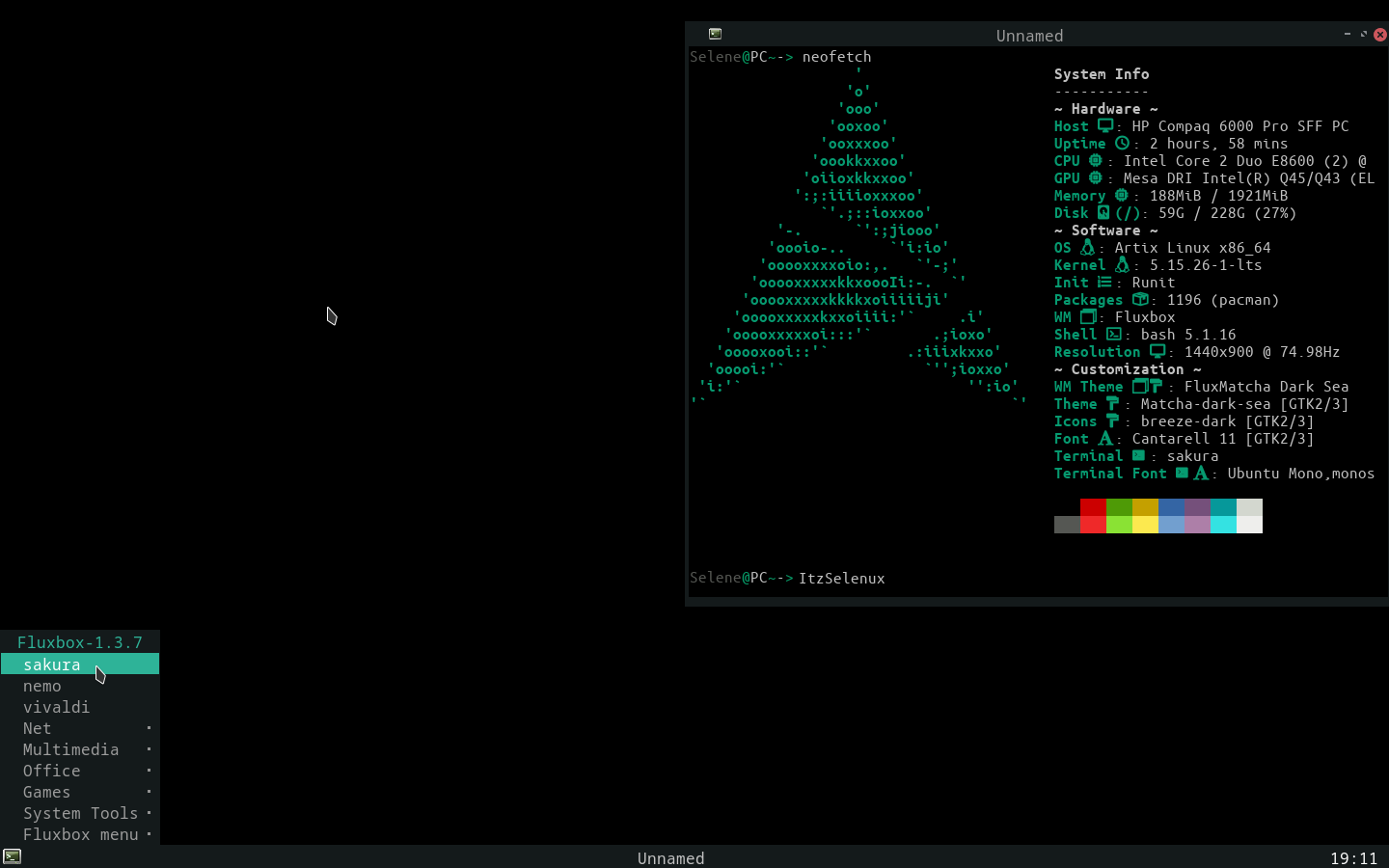Click the ~ Hardware ~ heading
Viewport: 1389px width, 868px height.
pos(1105,108)
